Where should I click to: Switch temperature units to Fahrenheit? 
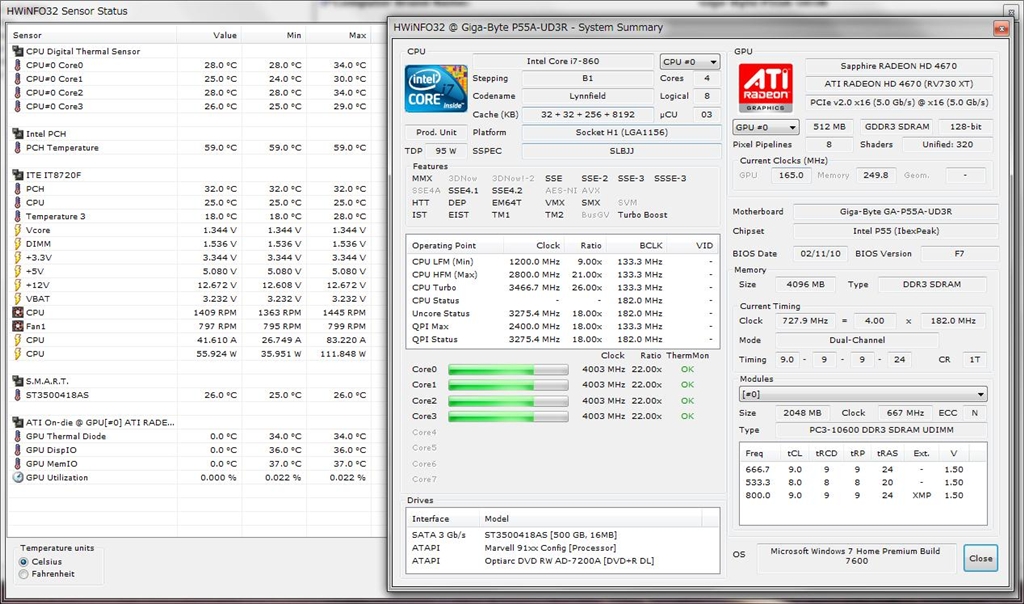pos(24,575)
